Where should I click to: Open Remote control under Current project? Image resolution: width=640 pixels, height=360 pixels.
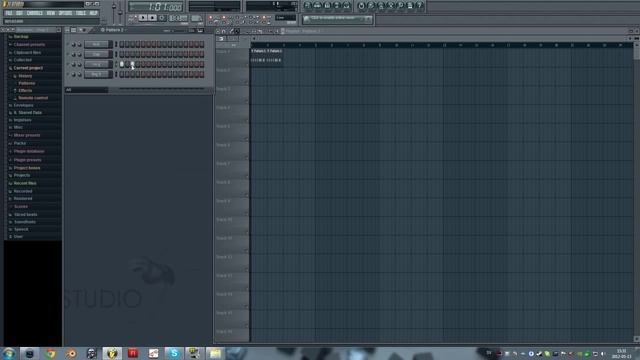pyautogui.click(x=33, y=98)
